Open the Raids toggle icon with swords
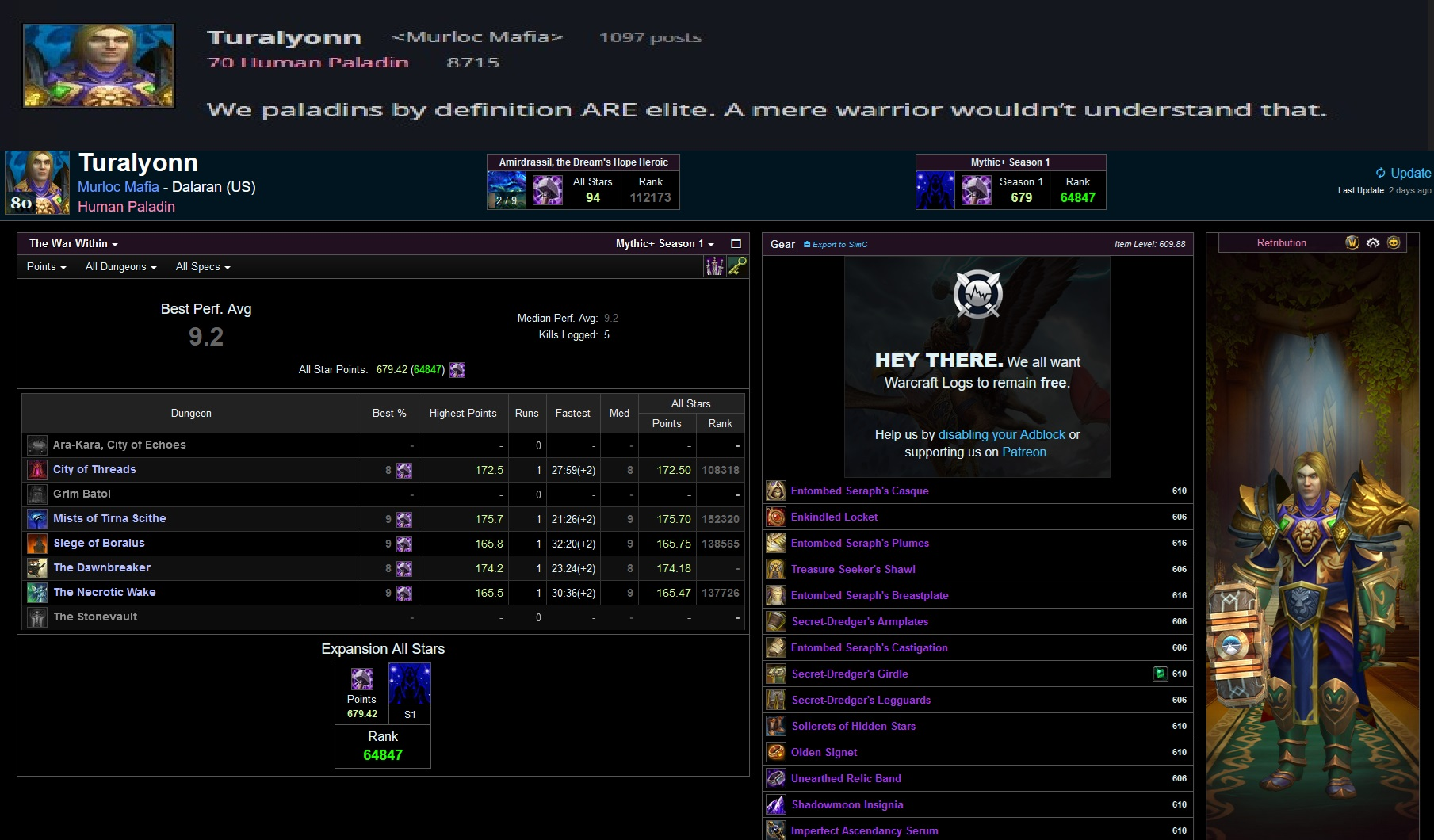Image resolution: width=1434 pixels, height=840 pixels. pyautogui.click(x=714, y=266)
